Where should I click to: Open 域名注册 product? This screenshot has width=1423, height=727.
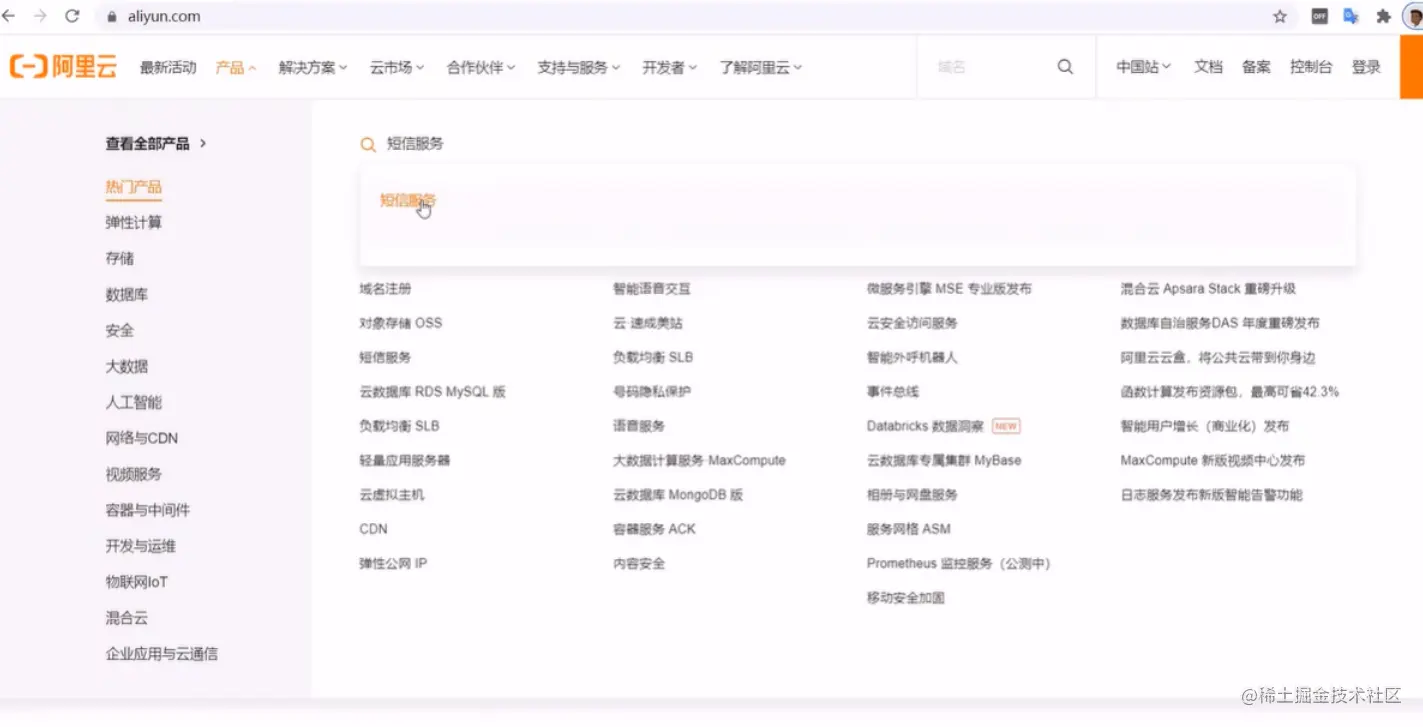click(x=385, y=289)
